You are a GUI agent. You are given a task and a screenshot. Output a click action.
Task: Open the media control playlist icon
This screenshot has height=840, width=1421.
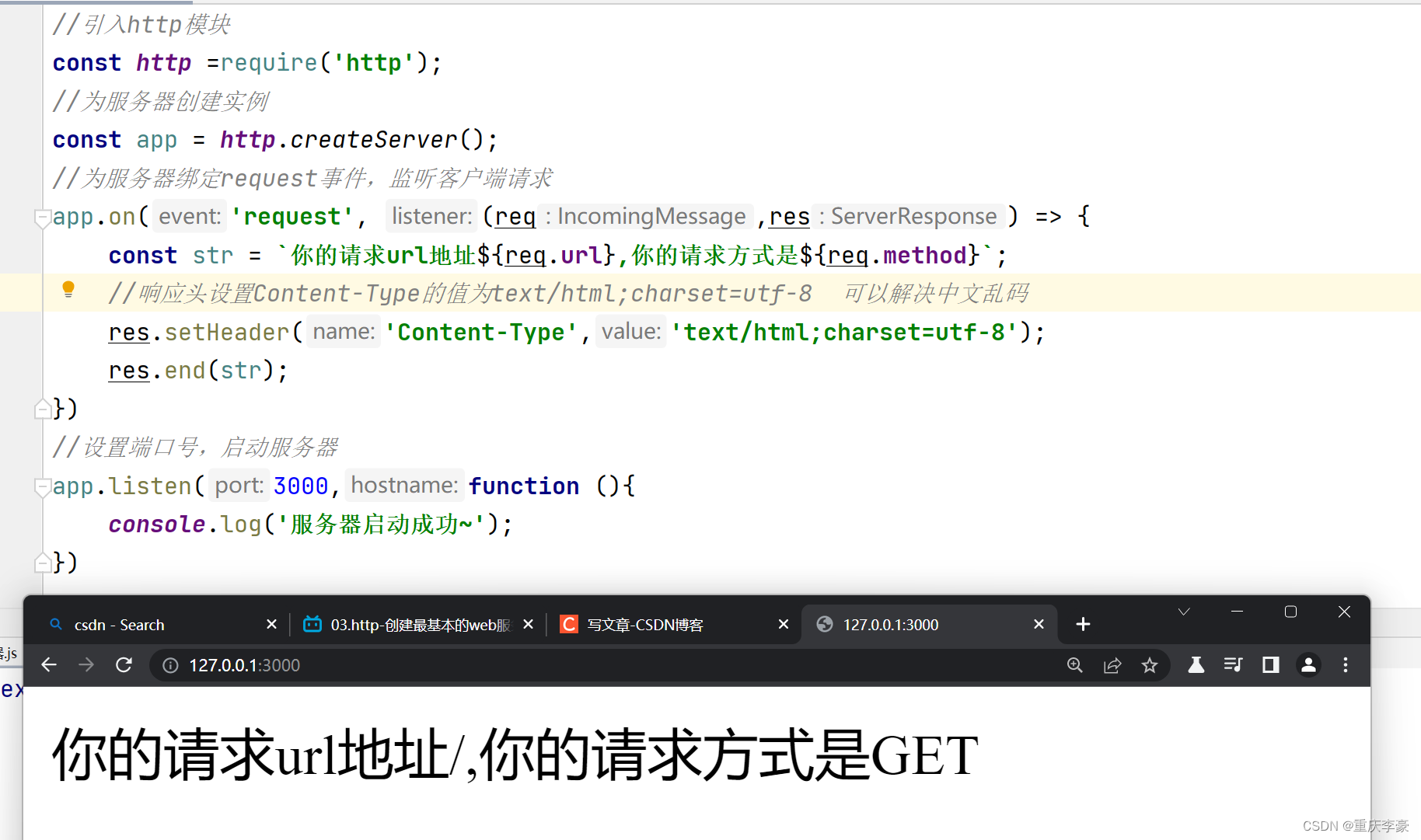tap(1234, 665)
